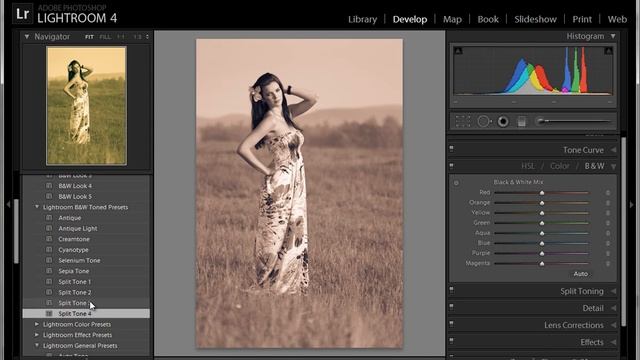
Task: Click the preset icon beside Selenium Tone
Action: [x=49, y=260]
